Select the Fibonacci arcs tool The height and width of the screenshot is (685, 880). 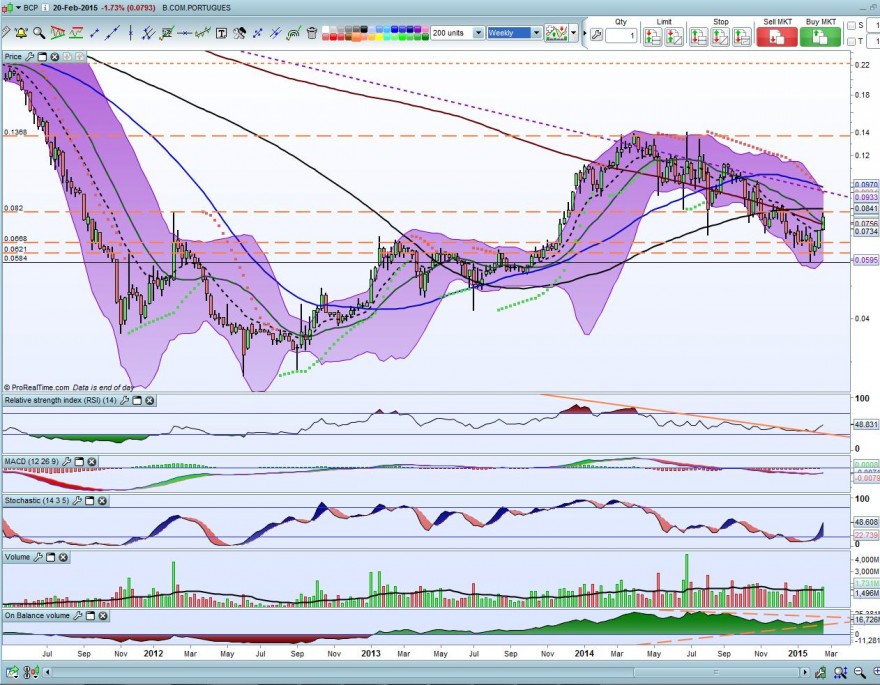tap(294, 33)
